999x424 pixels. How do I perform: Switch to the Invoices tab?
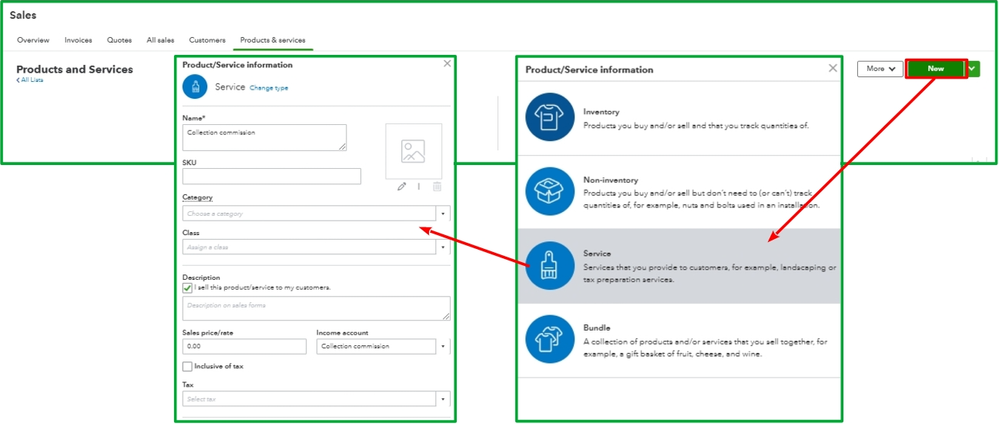click(x=78, y=40)
